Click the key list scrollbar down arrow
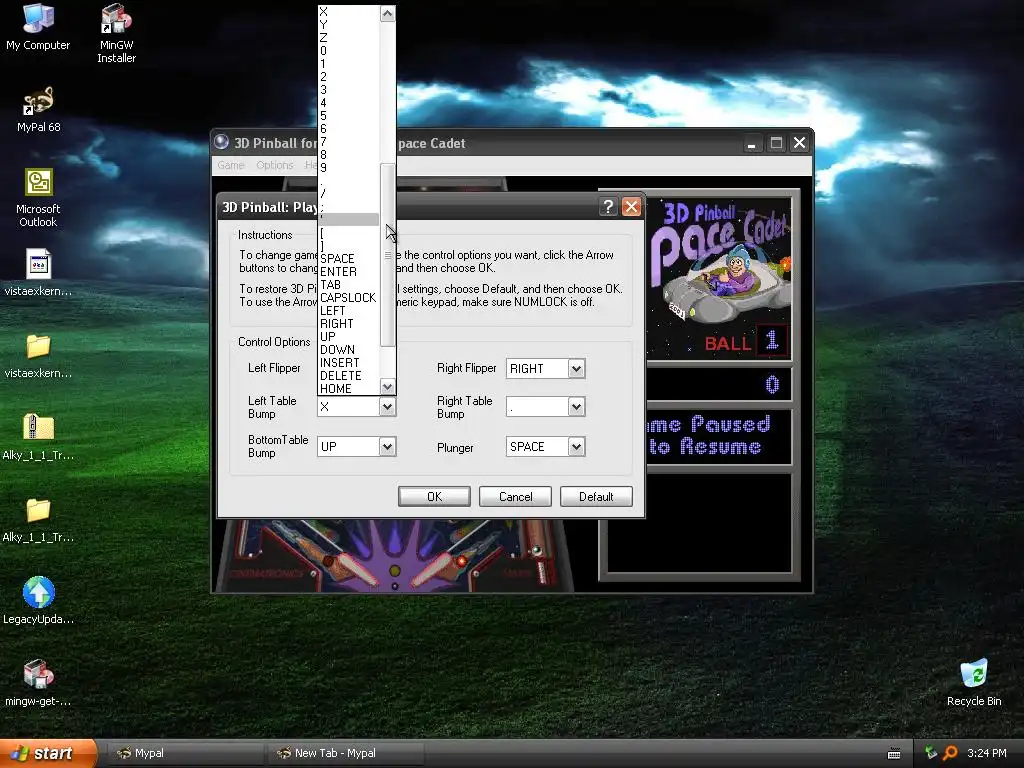 tap(387, 387)
